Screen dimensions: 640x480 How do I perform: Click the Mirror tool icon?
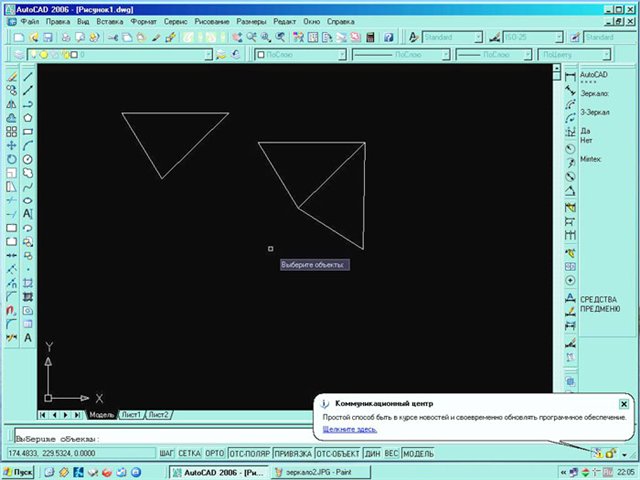pos(11,104)
